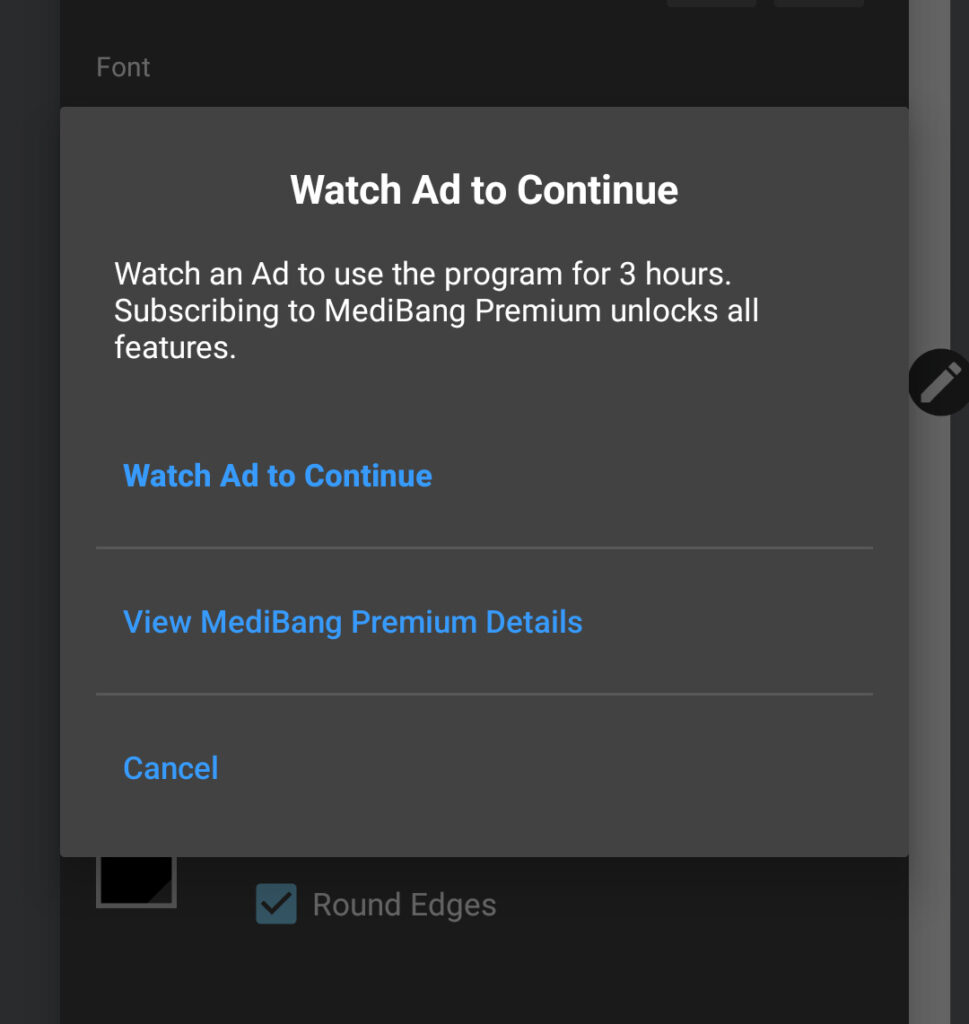Expand the Font options behind the dialog

click(x=123, y=67)
